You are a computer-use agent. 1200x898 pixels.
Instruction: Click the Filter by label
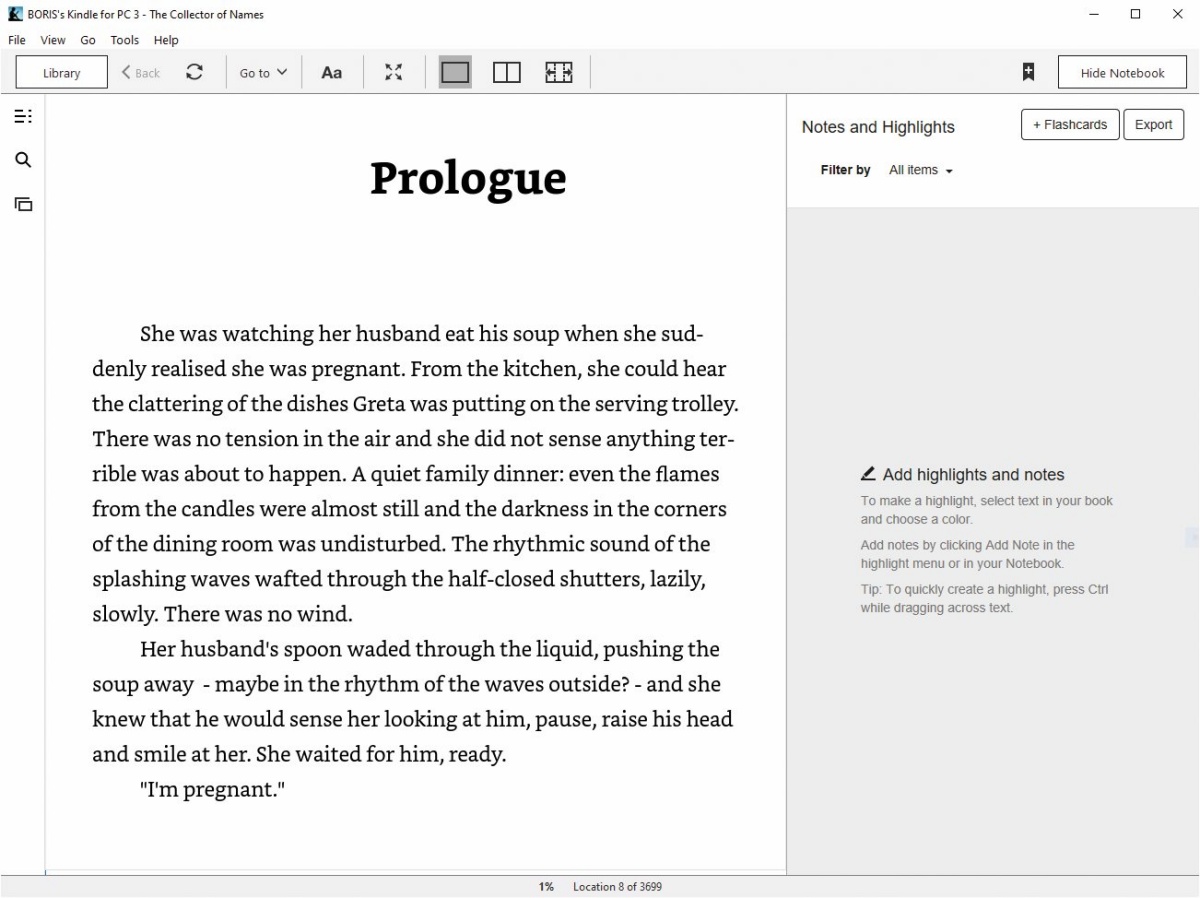pos(845,170)
